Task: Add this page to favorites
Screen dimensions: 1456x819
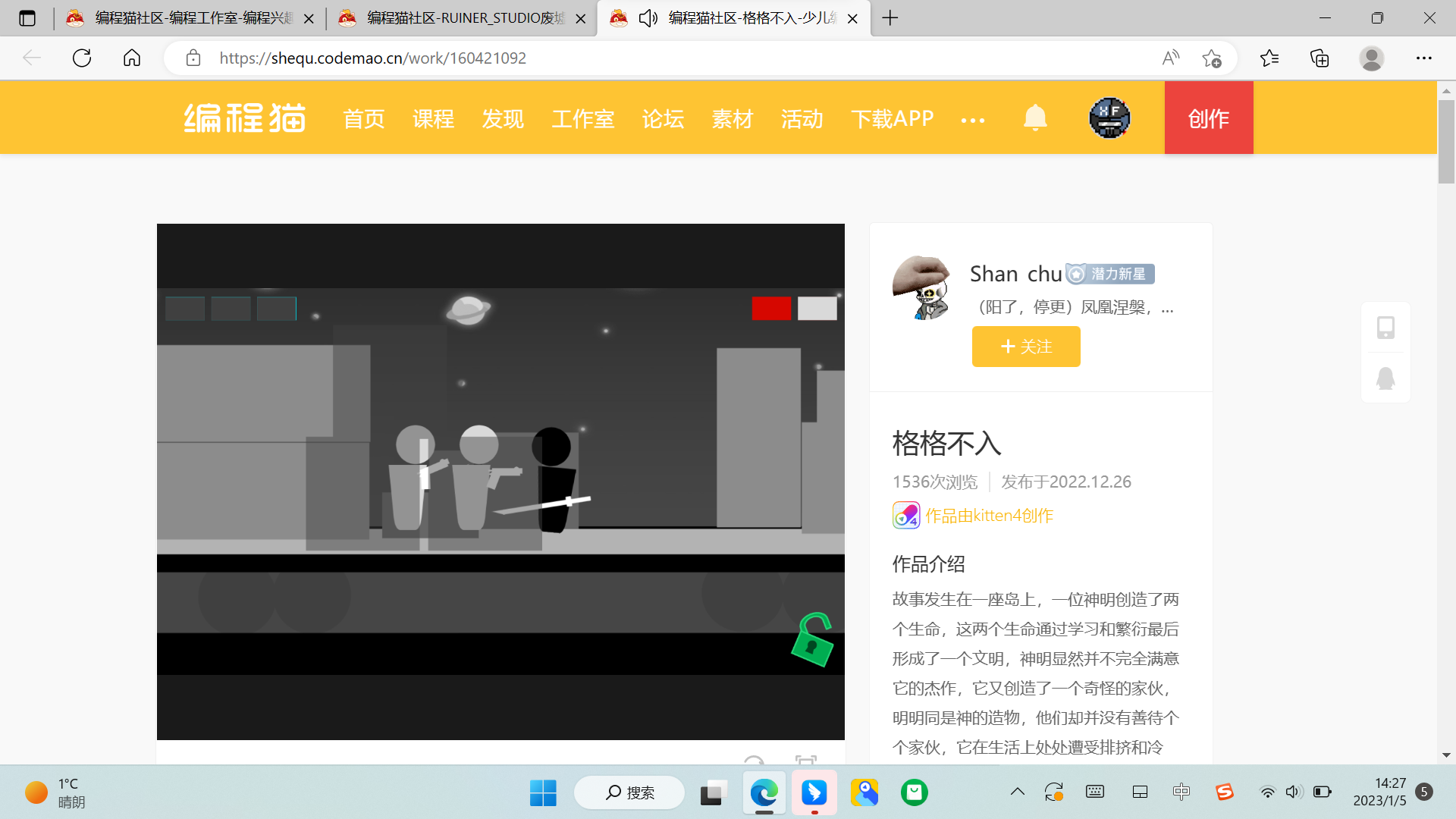Action: 1212,58
